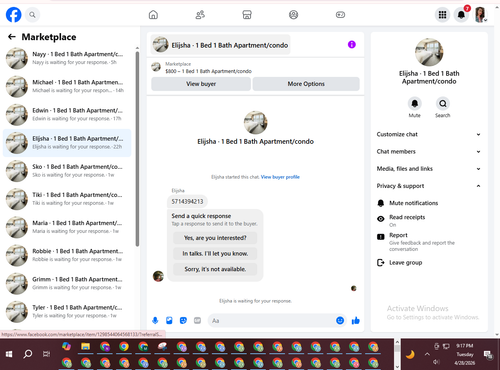Click into the Aa message input field
500x370 pixels.
[272, 321]
